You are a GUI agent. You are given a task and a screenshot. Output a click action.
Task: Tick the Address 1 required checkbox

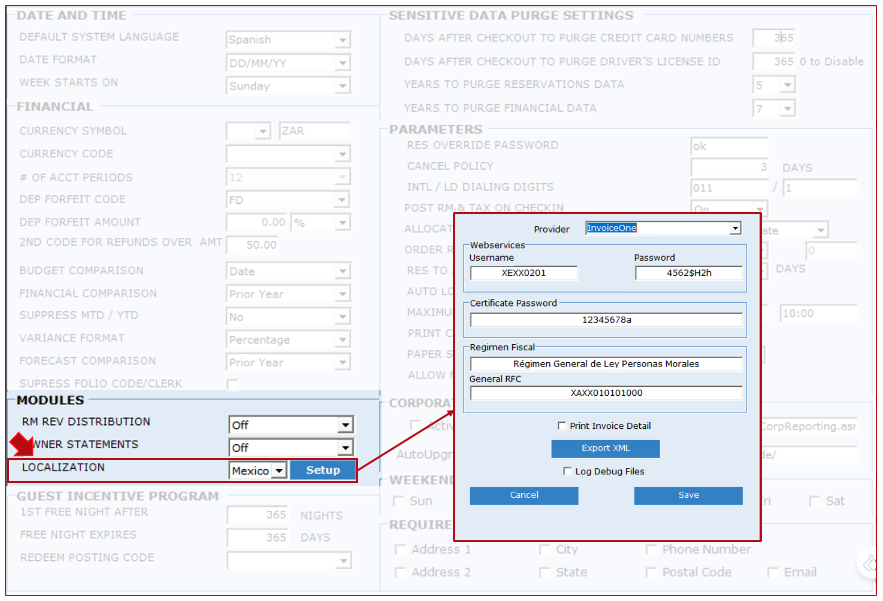click(400, 550)
